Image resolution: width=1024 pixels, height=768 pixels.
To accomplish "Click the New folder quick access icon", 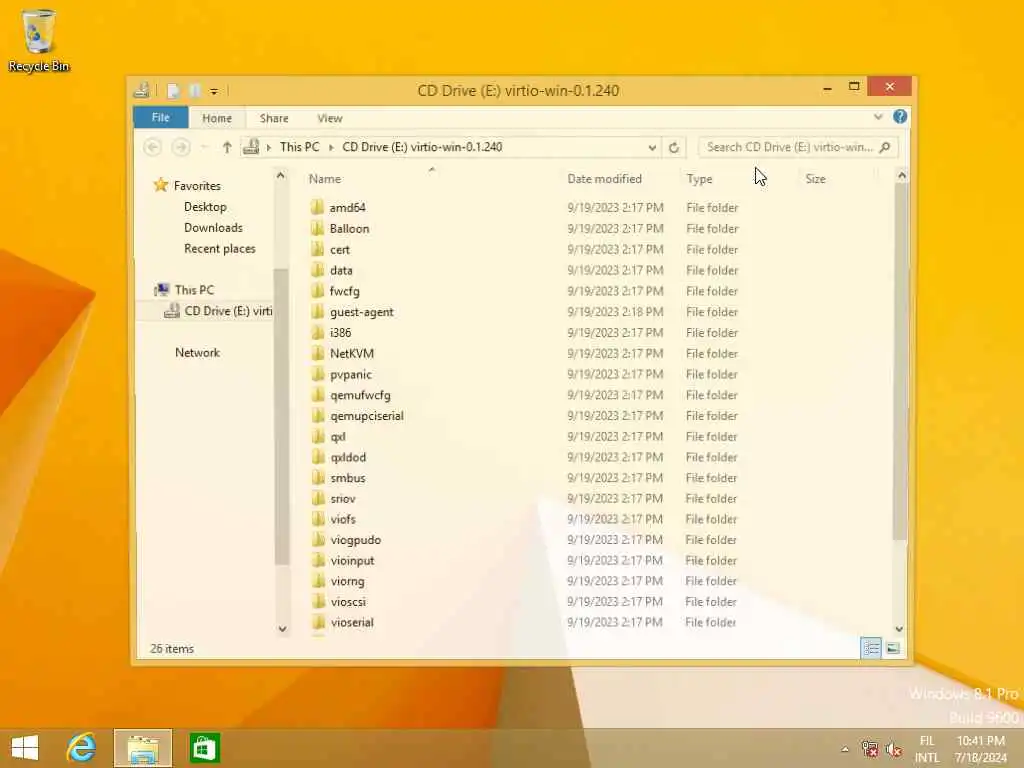I will coord(195,91).
